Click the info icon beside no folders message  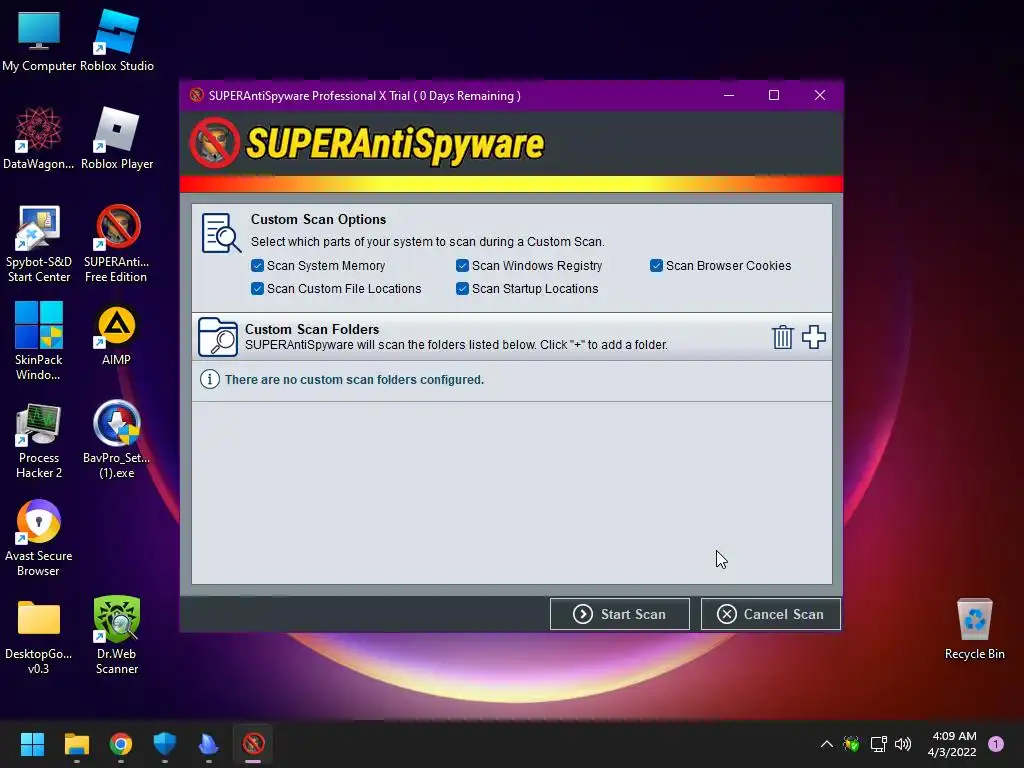tap(210, 379)
